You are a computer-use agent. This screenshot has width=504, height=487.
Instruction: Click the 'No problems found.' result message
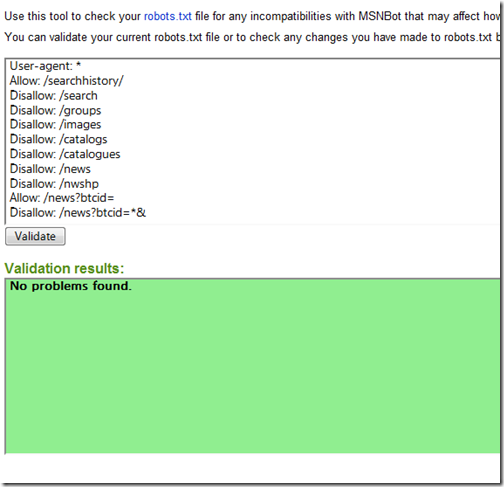pos(71,286)
